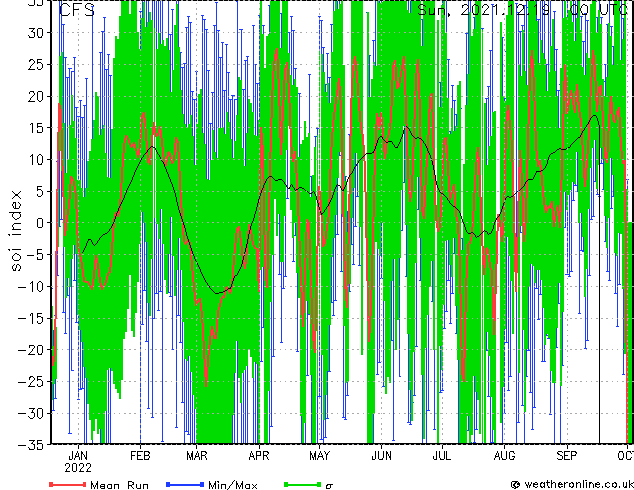Select the y-axis value 15

pos(36,128)
